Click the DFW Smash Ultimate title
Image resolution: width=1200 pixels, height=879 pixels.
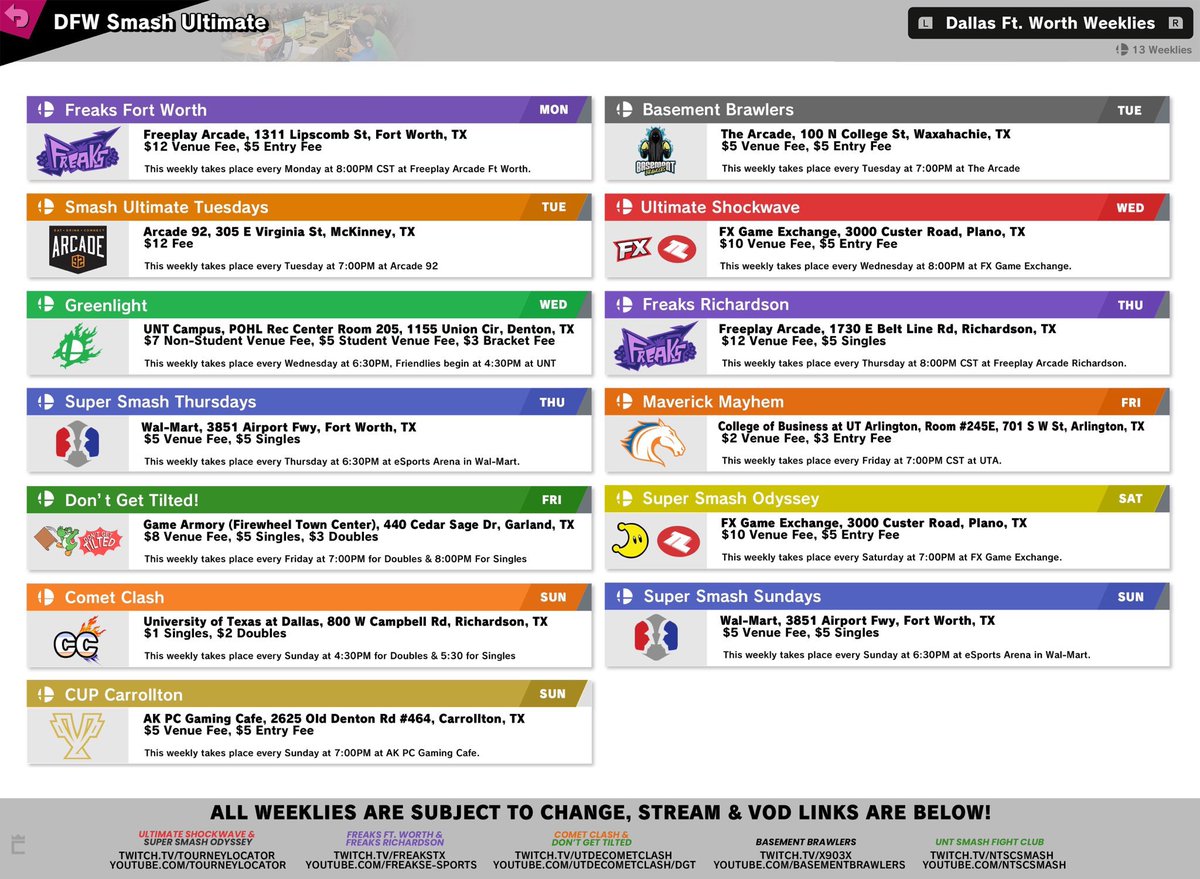[x=160, y=22]
